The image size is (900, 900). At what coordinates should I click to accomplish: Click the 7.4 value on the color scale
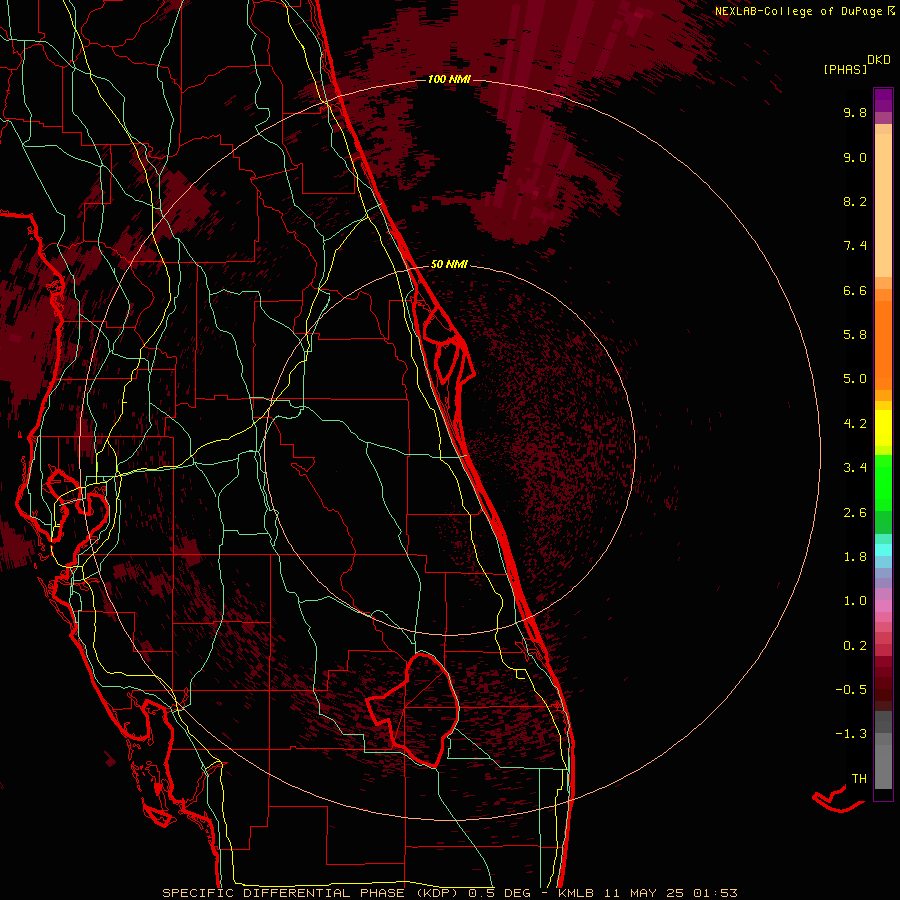click(855, 246)
